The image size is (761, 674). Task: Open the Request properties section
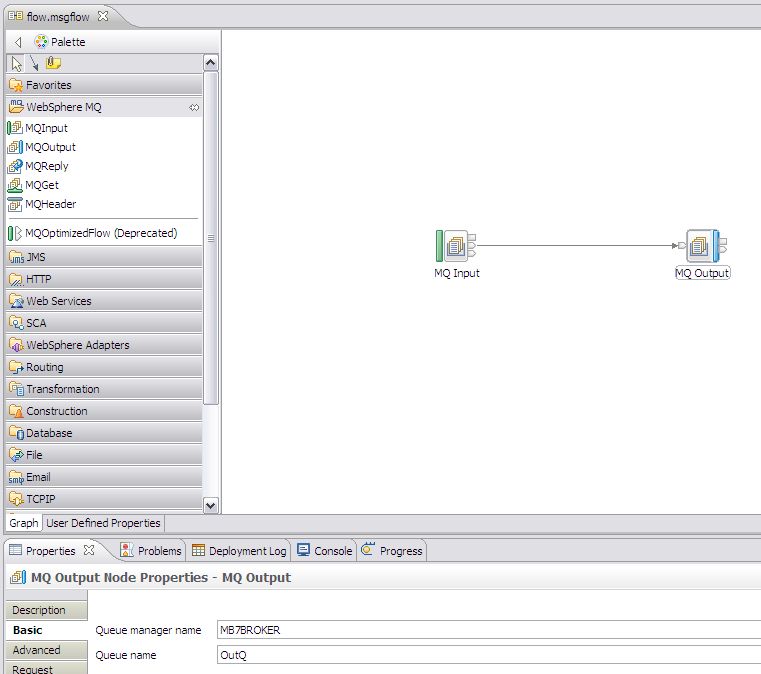47,668
